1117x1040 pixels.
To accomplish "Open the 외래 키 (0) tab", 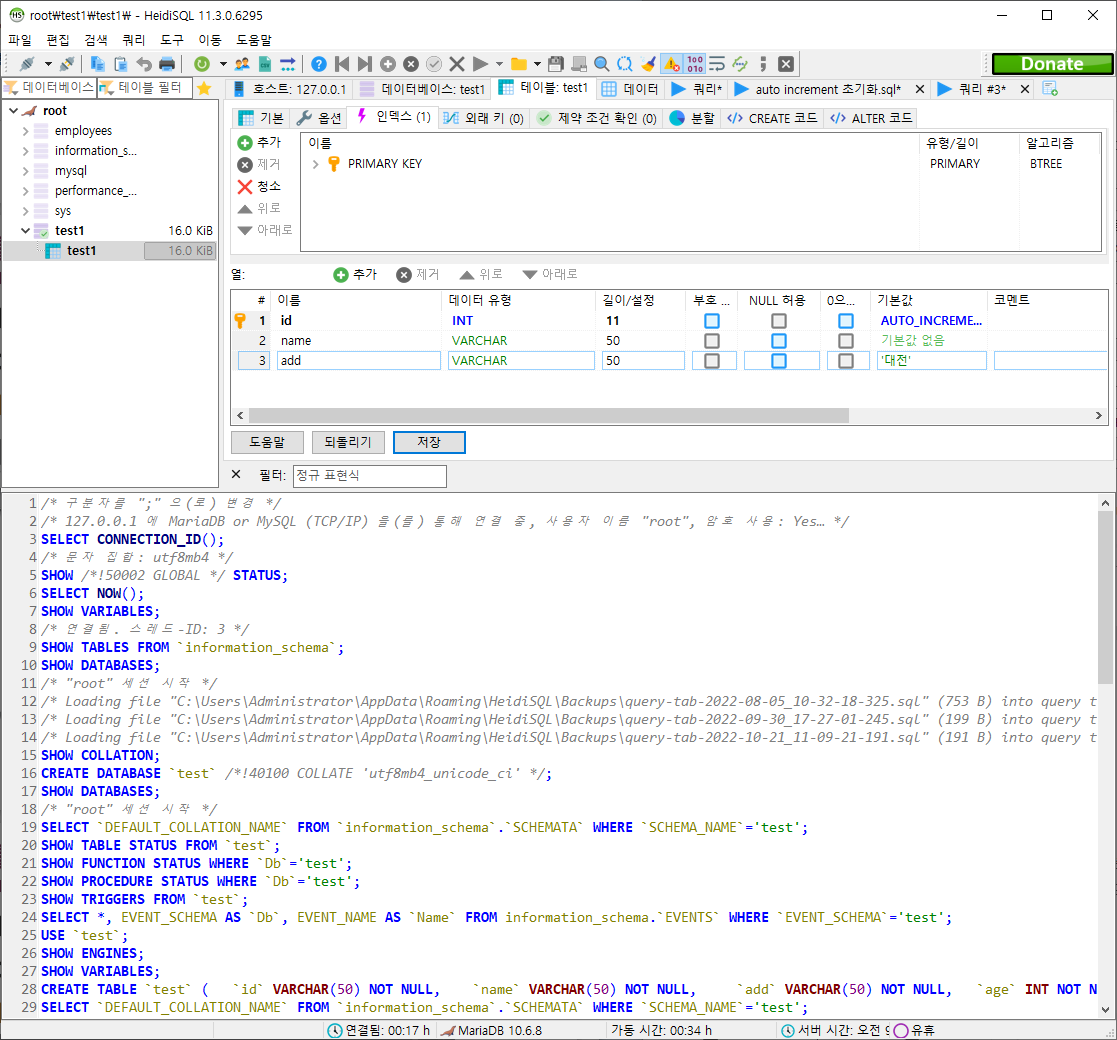I will coord(483,118).
